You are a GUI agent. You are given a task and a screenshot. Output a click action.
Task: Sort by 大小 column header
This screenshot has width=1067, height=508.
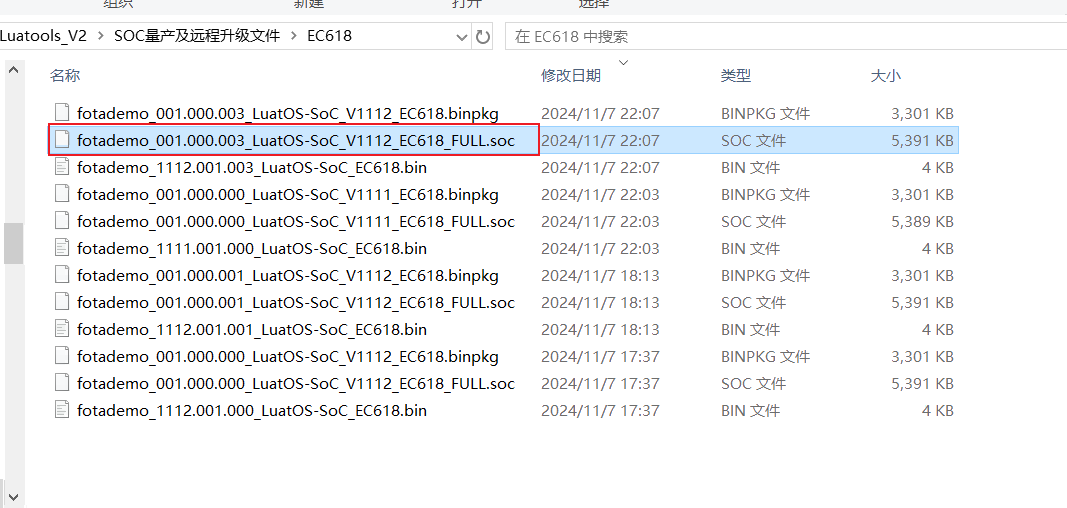[x=886, y=75]
